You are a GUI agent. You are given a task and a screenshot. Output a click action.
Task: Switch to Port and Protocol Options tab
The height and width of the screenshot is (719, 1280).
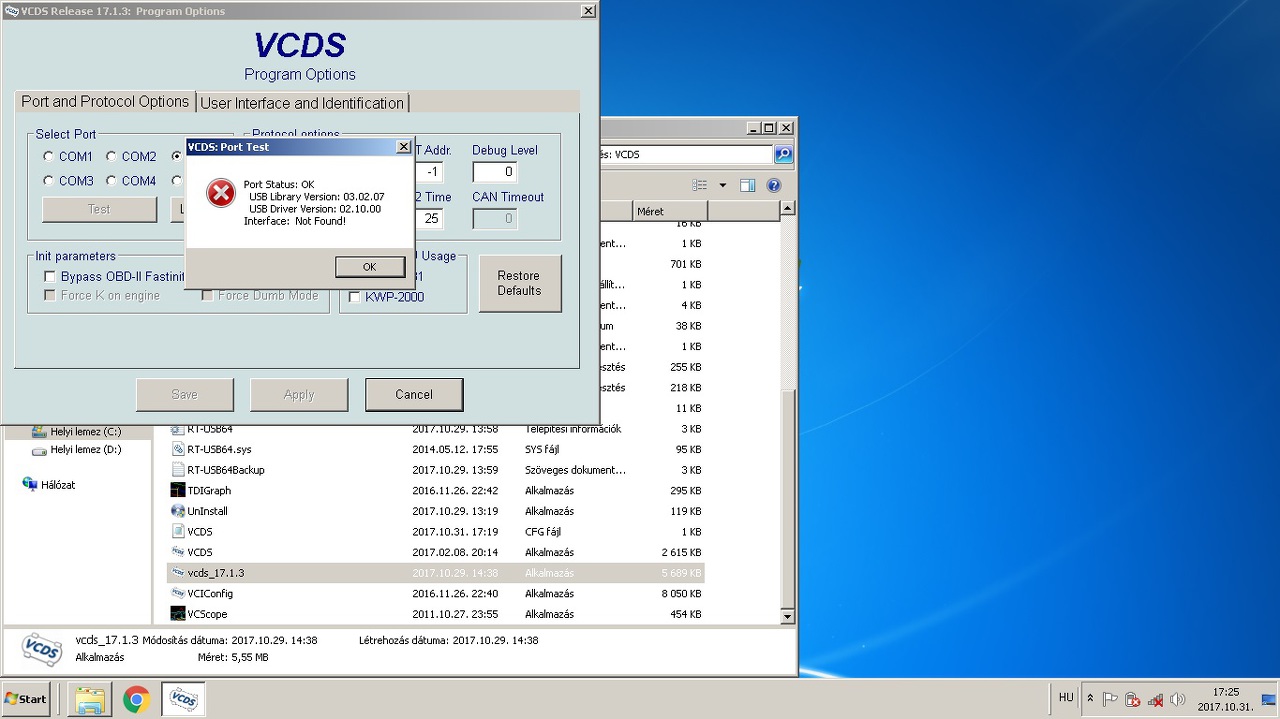click(105, 102)
